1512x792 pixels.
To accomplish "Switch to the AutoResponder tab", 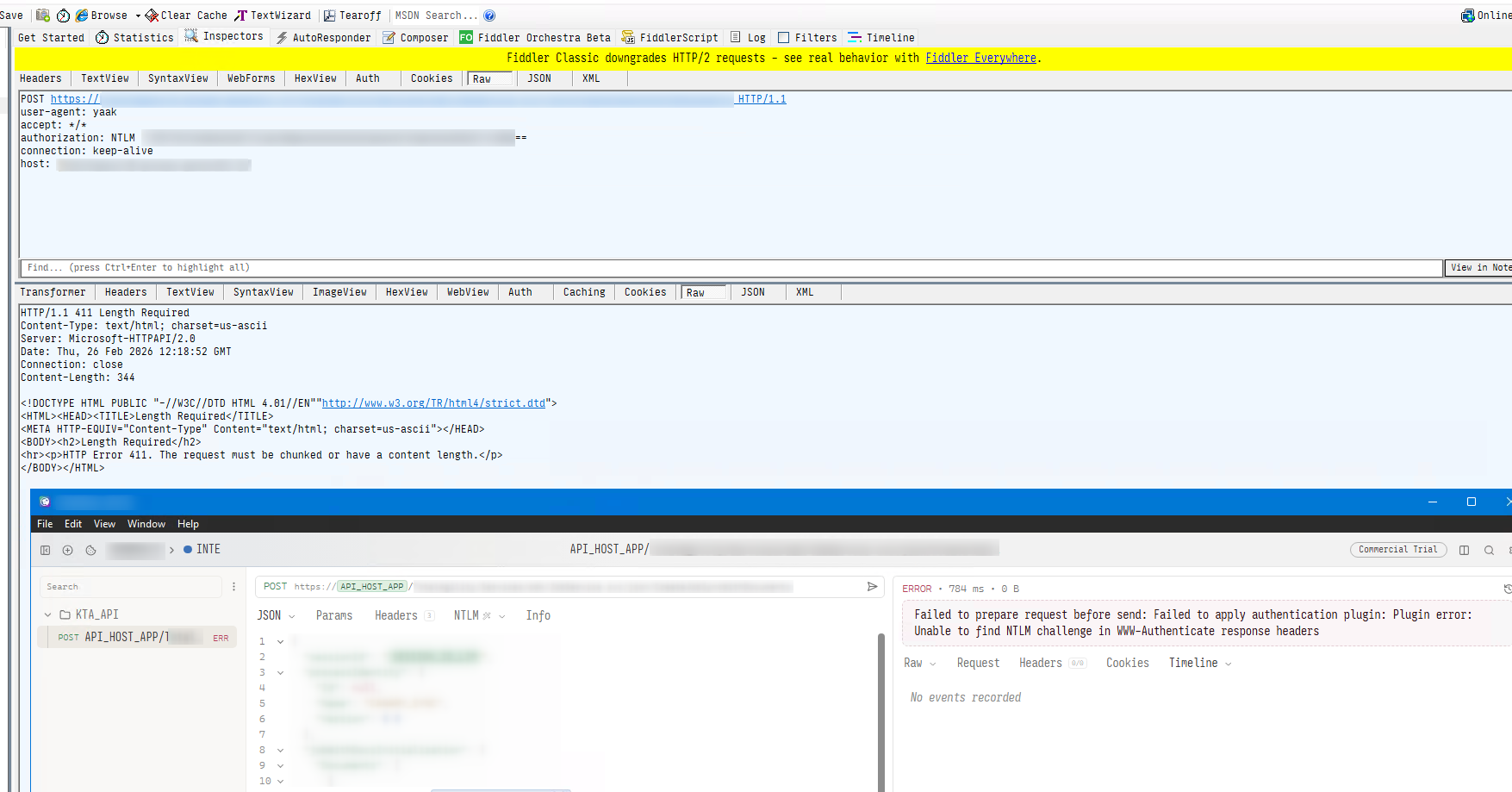I will pos(323,38).
